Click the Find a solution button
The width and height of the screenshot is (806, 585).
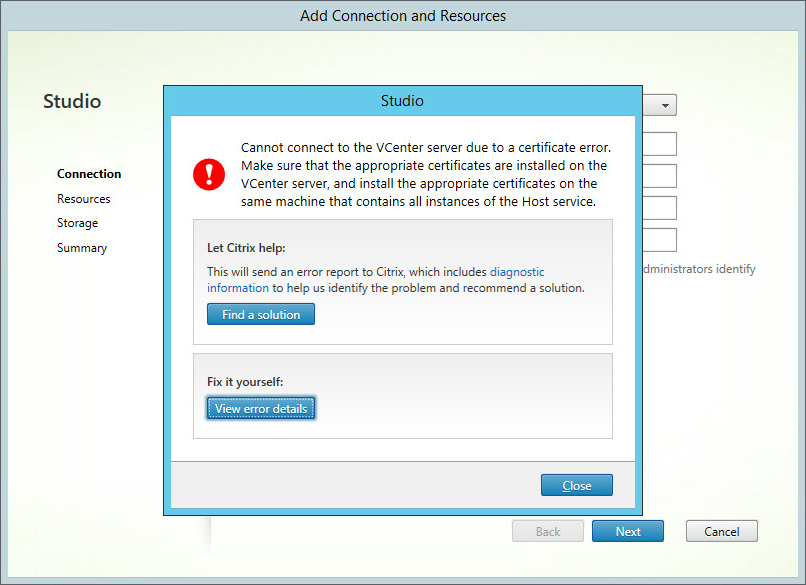[260, 313]
